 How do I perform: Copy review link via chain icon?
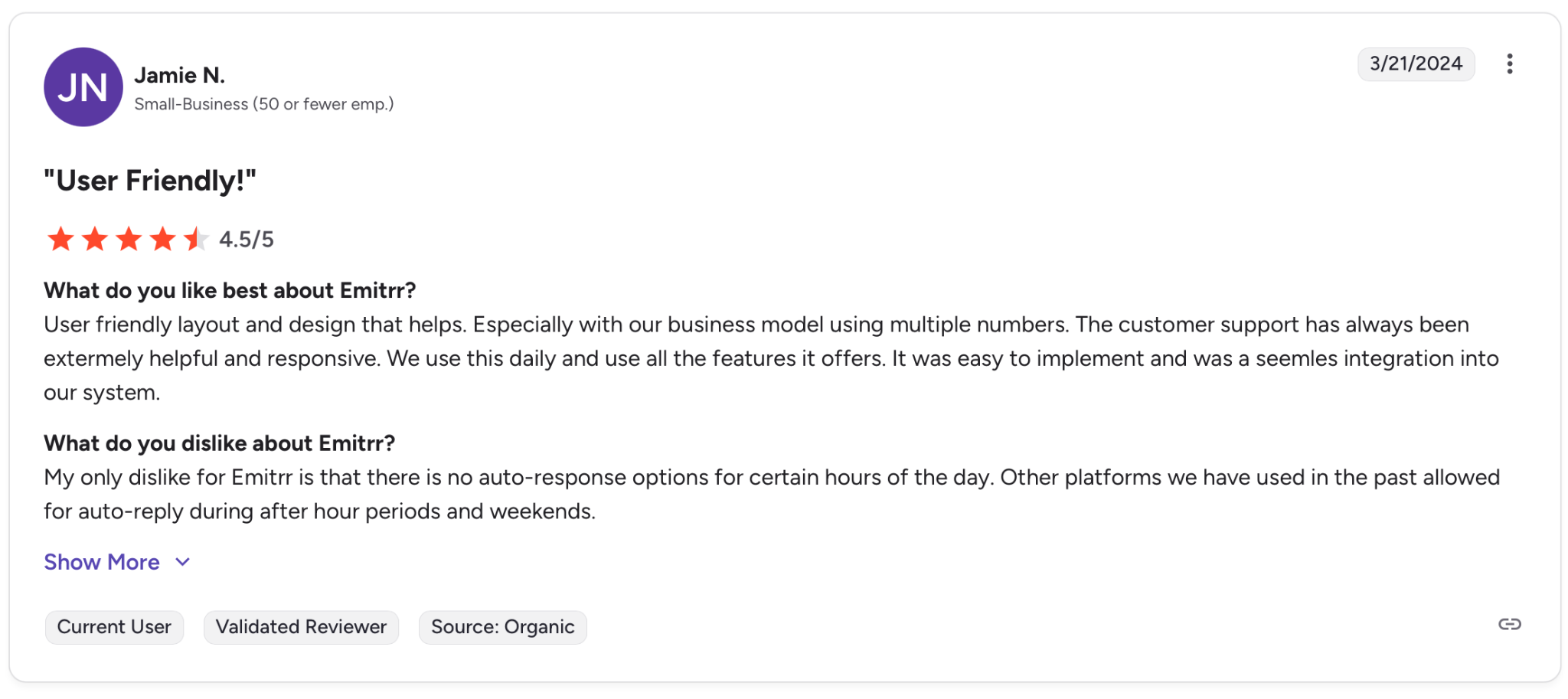tap(1509, 625)
